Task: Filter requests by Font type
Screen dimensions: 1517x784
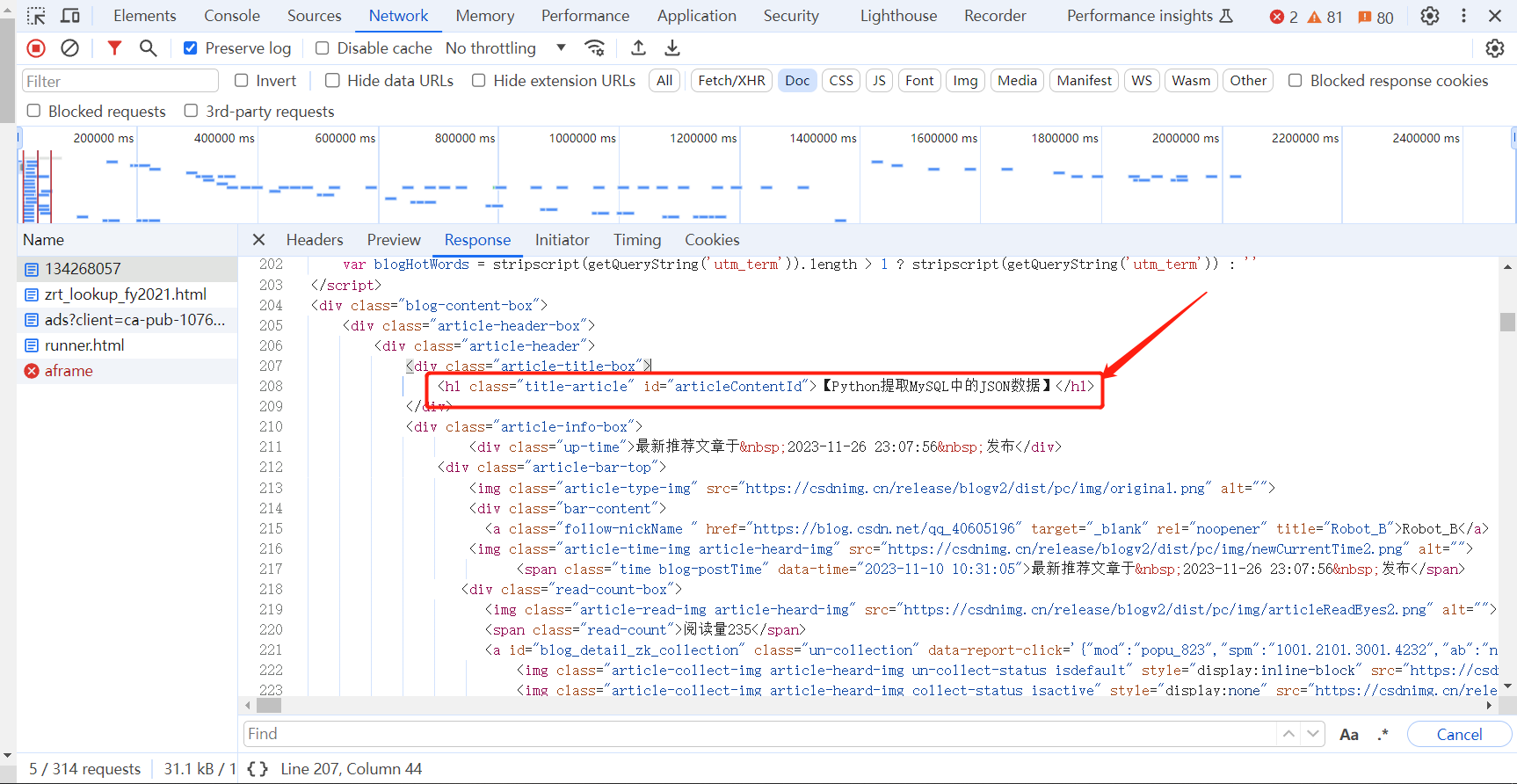Action: (919, 81)
